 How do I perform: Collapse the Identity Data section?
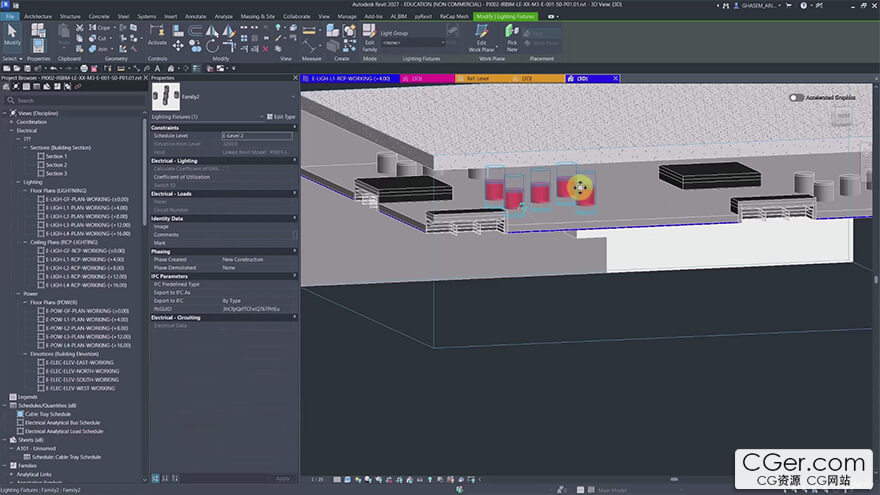(x=295, y=218)
